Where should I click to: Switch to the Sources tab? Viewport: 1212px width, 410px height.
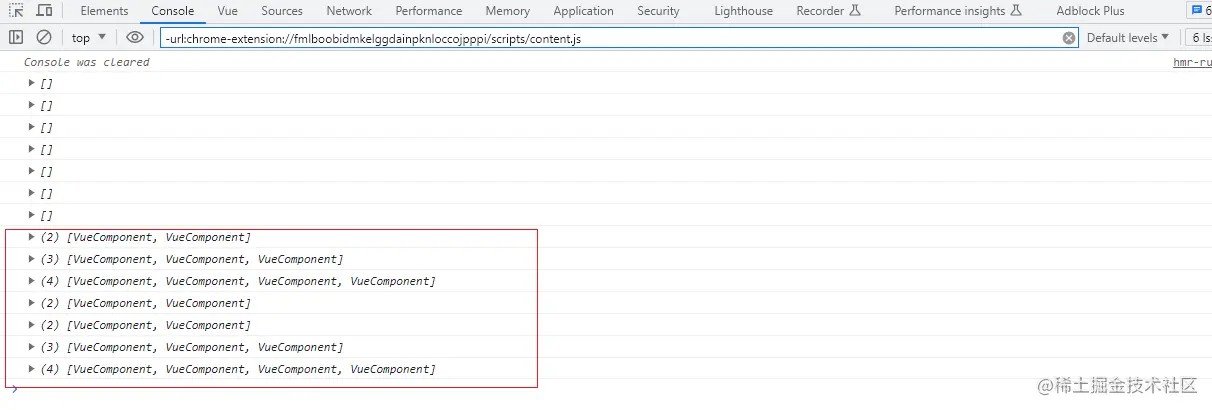point(282,11)
